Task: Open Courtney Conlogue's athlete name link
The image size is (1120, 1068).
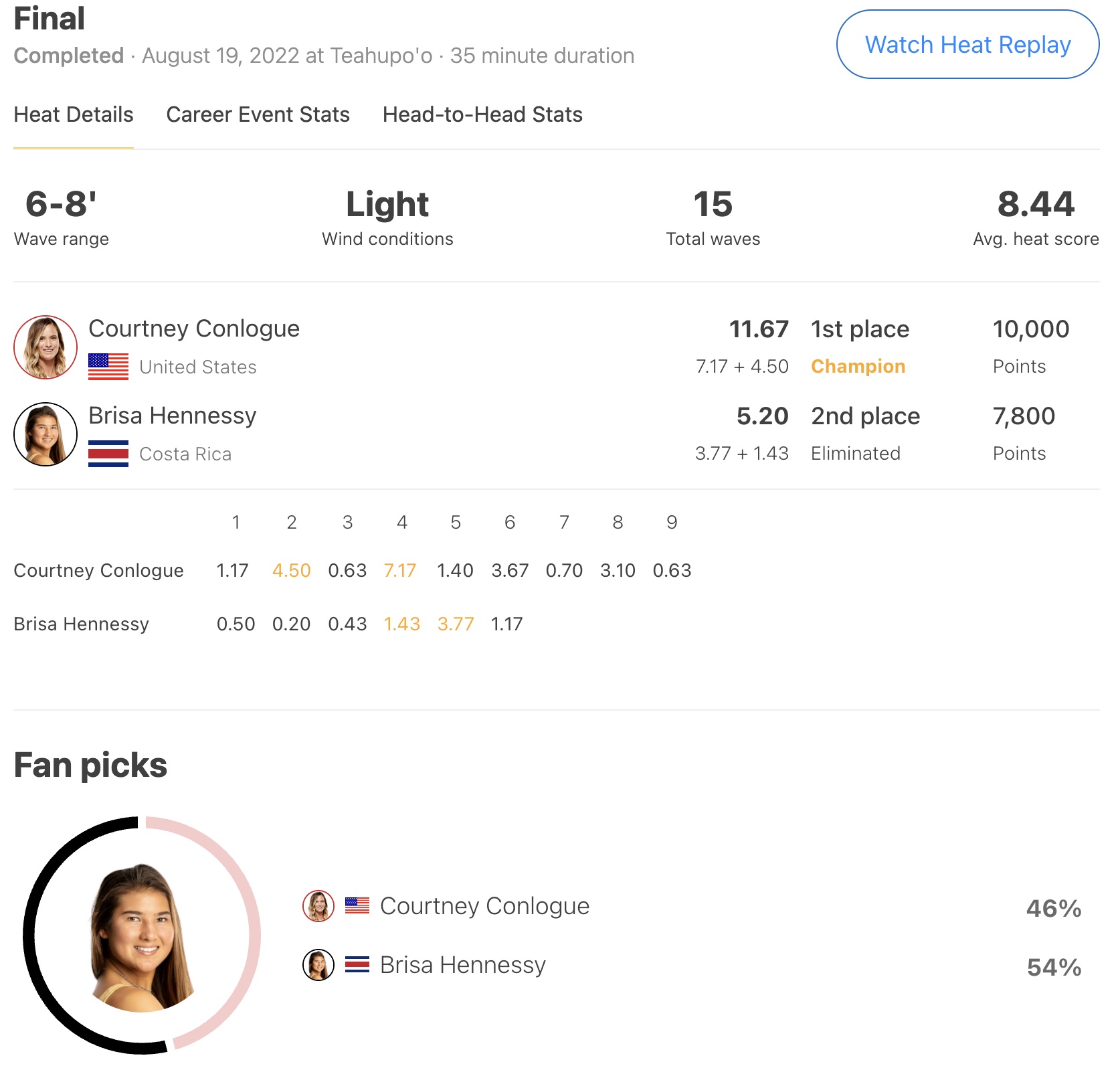Action: [x=194, y=329]
